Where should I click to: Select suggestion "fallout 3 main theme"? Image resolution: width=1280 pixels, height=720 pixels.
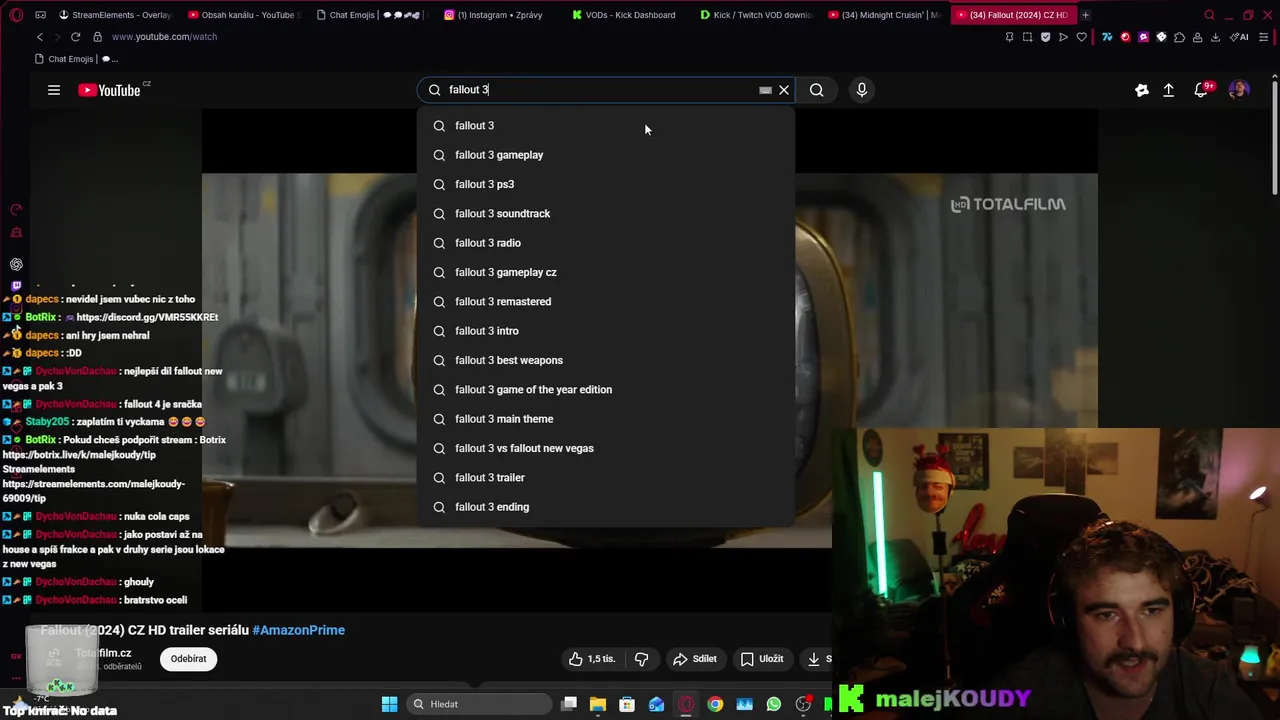point(606,419)
